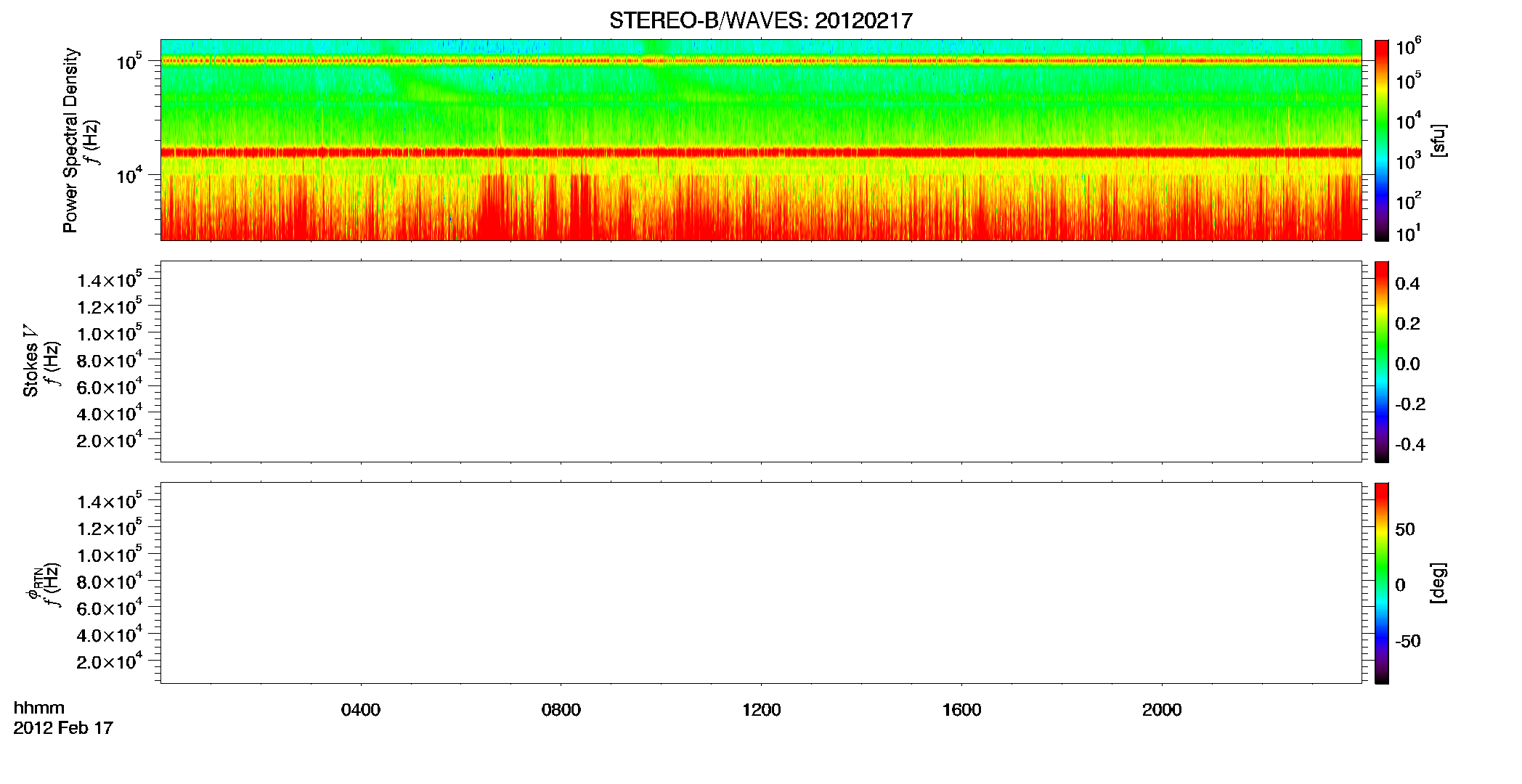The image size is (1522, 784).
Task: Click the 1.4×10^5 tick in the Stokes V panel
Action: click(109, 279)
